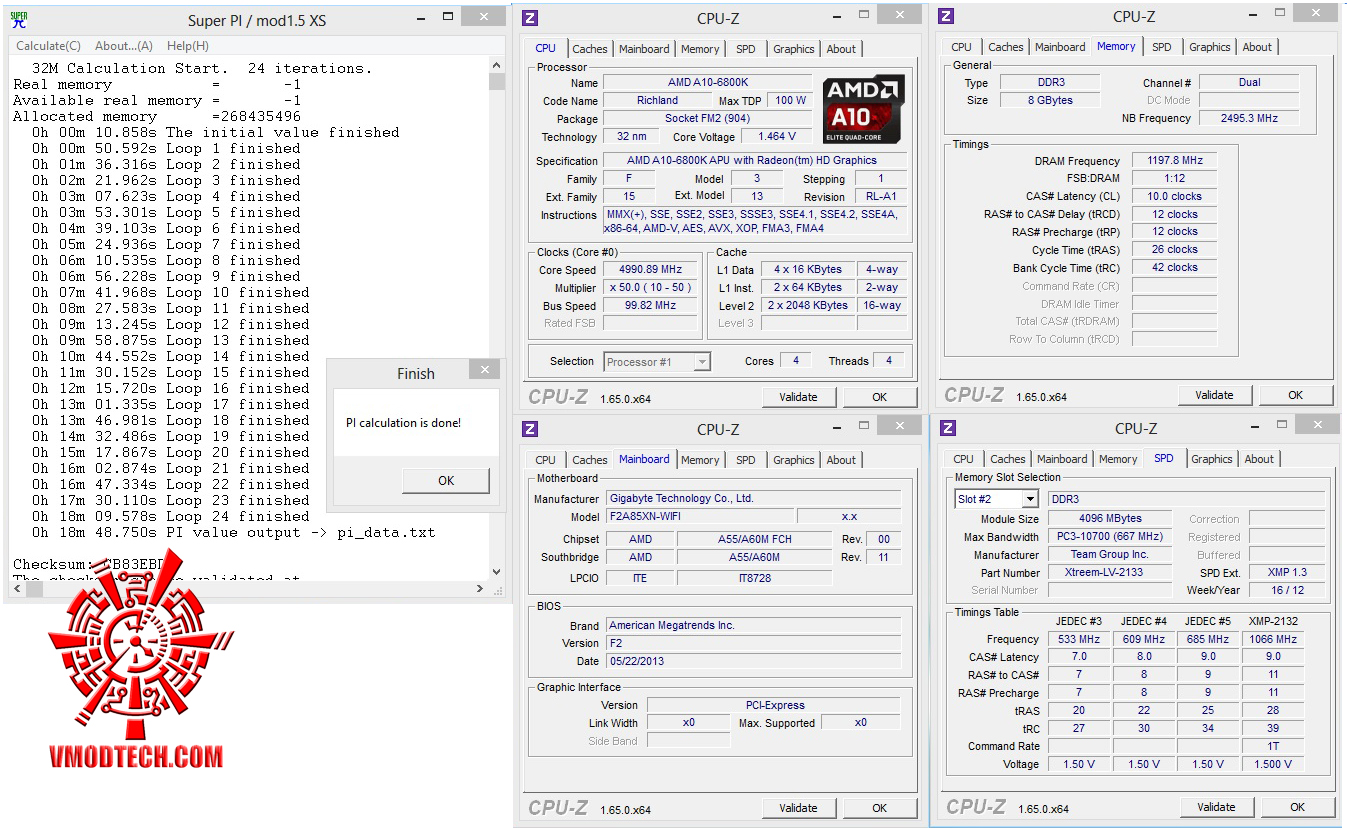The image size is (1347, 828).
Task: Click the Bus Speed value "99.82 MHz"
Action: click(x=651, y=306)
